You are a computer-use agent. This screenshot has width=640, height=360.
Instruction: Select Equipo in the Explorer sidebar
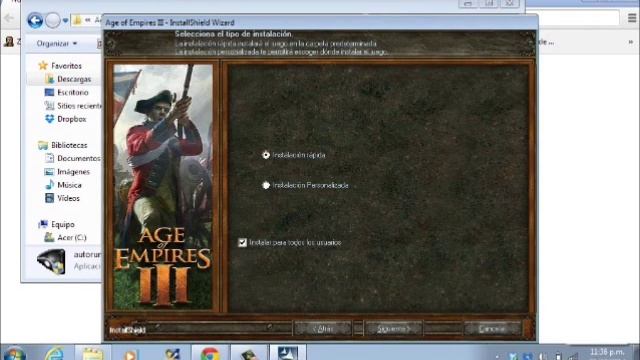point(56,224)
